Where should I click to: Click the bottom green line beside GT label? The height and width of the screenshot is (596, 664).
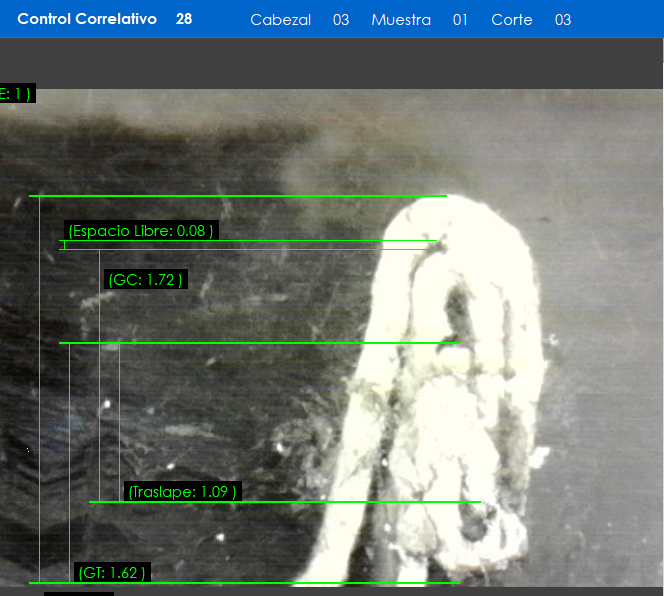[x=300, y=582]
